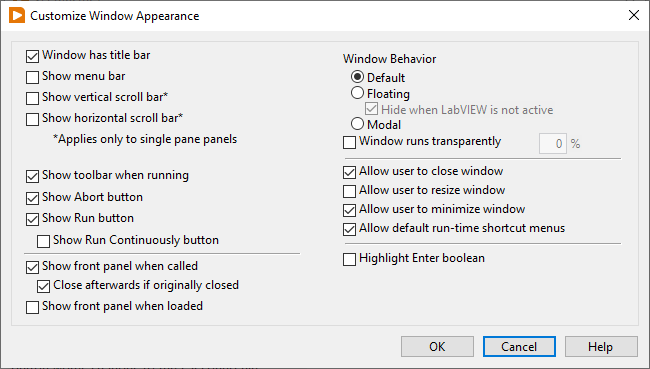Image resolution: width=650 pixels, height=369 pixels.
Task: Enable Show vertical scroll bar option
Action: click(32, 98)
